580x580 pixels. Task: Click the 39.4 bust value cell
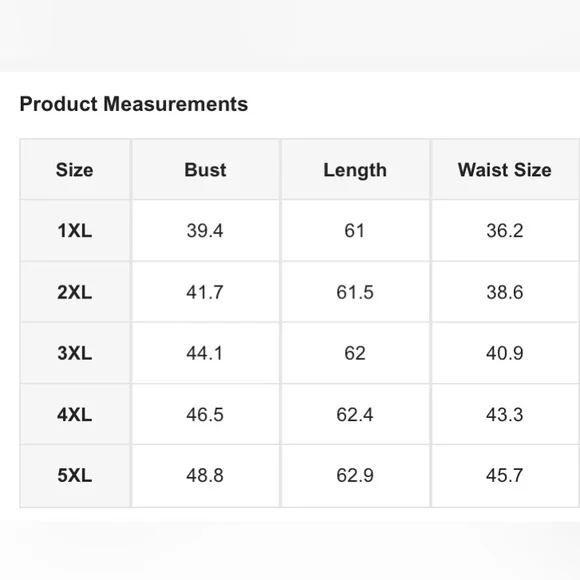click(205, 231)
